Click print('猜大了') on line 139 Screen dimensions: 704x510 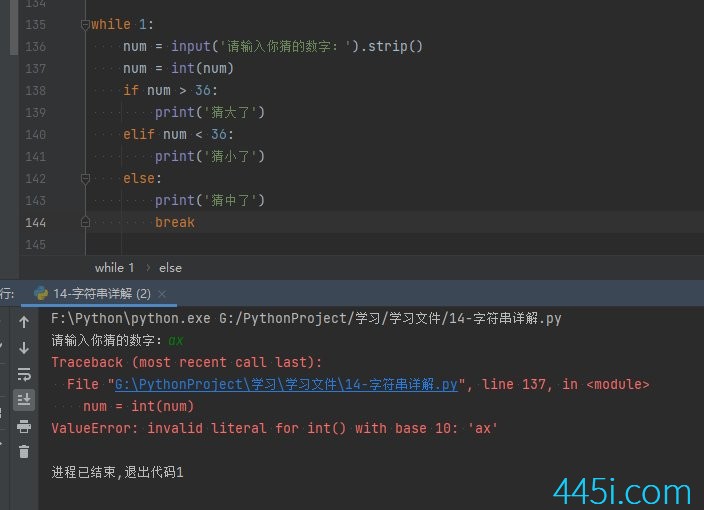[x=210, y=112]
